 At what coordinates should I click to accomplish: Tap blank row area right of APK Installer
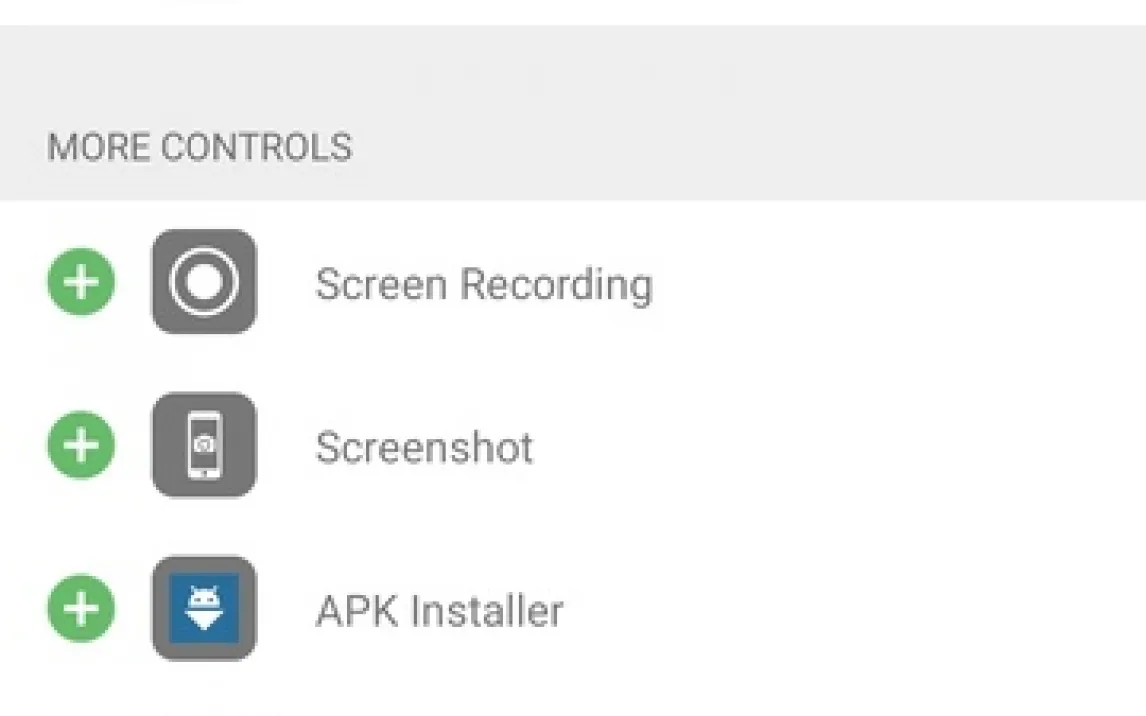pos(850,610)
